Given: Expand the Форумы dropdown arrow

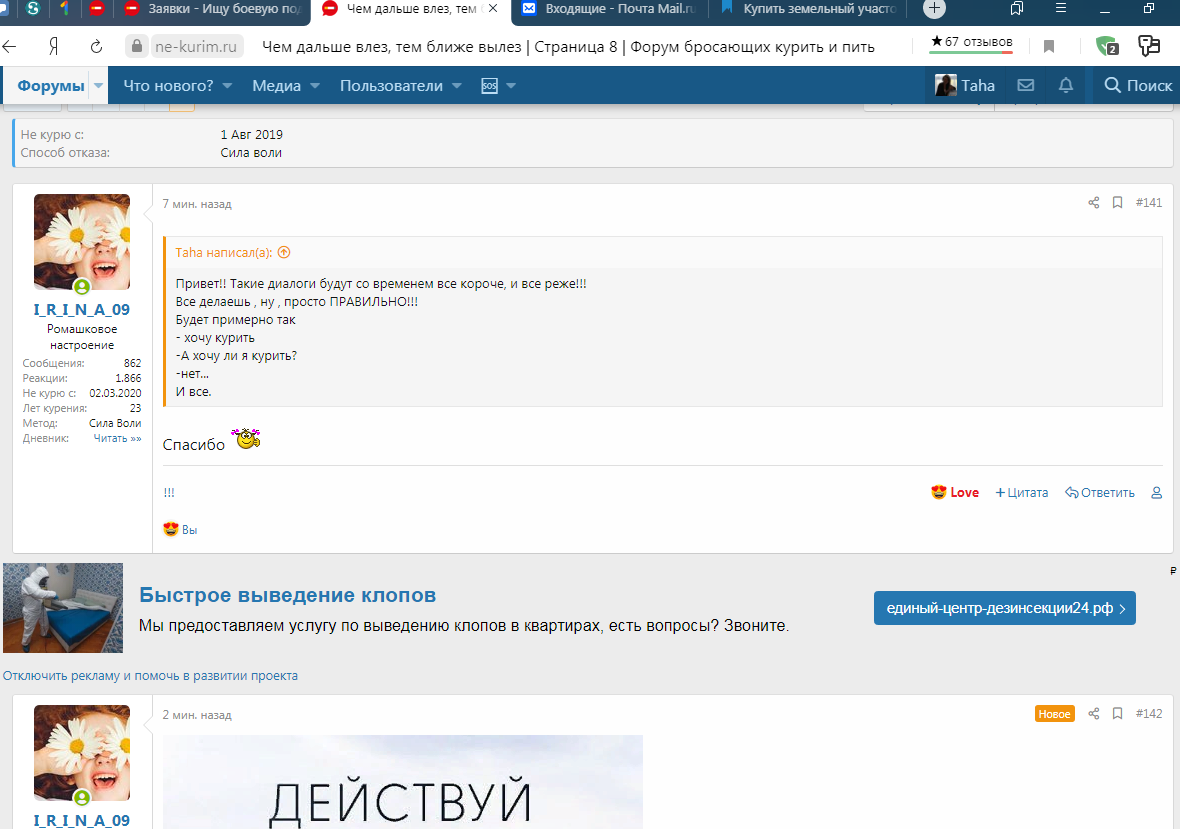Looking at the screenshot, I should (97, 85).
